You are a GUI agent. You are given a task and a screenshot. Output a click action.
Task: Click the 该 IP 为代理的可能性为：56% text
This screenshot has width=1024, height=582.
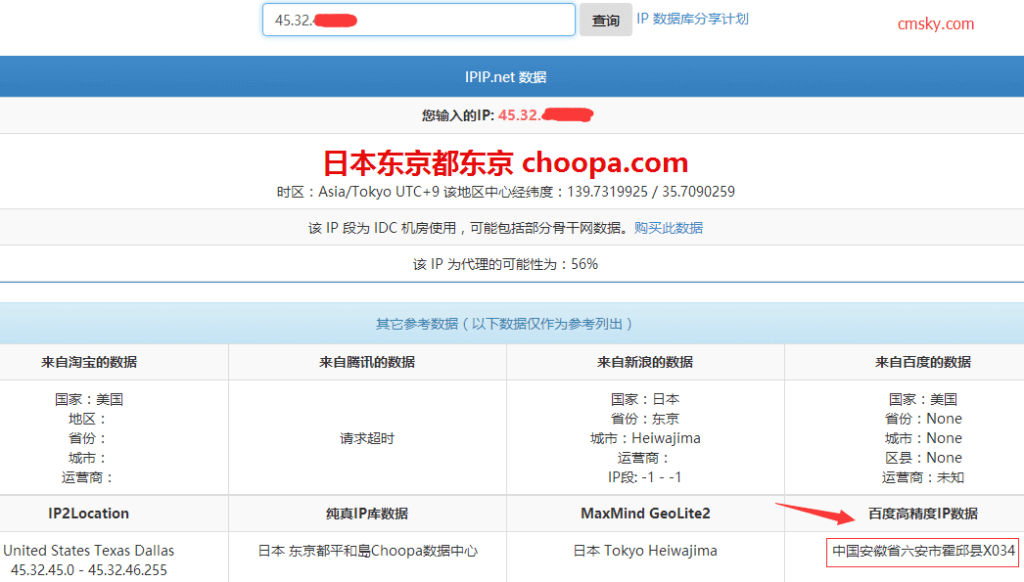[x=505, y=265]
